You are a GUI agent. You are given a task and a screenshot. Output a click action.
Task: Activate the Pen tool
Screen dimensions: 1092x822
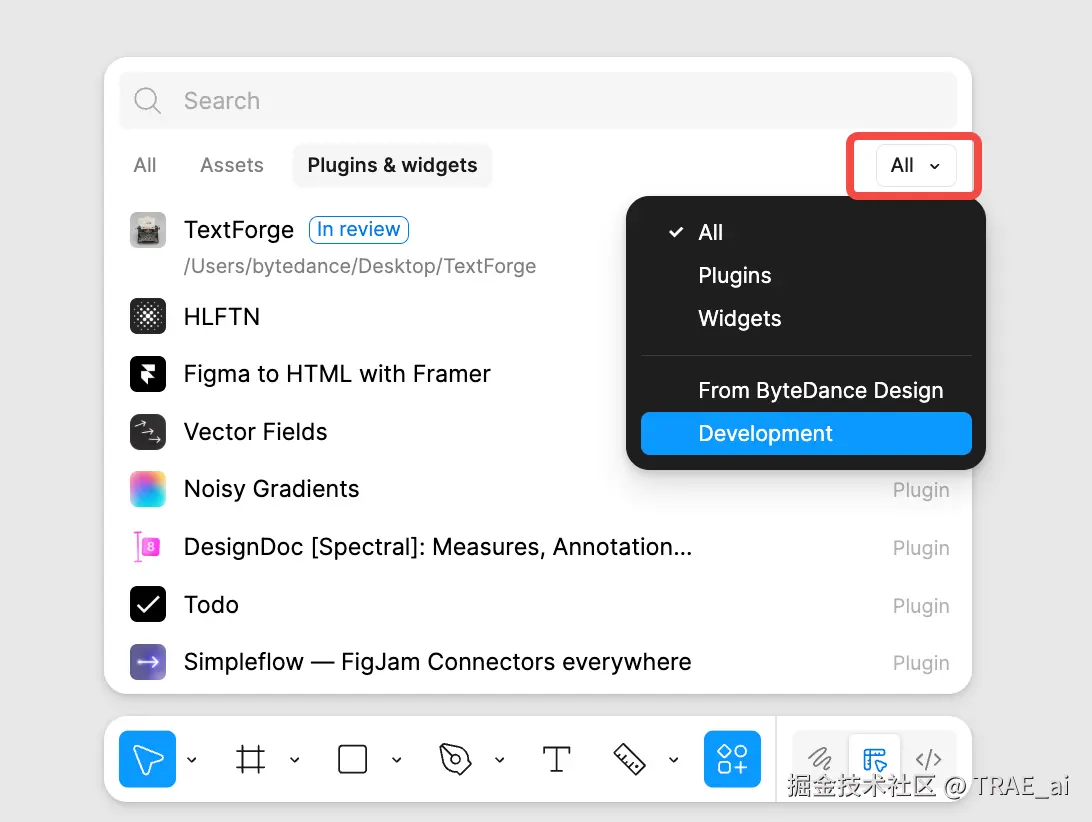[455, 759]
